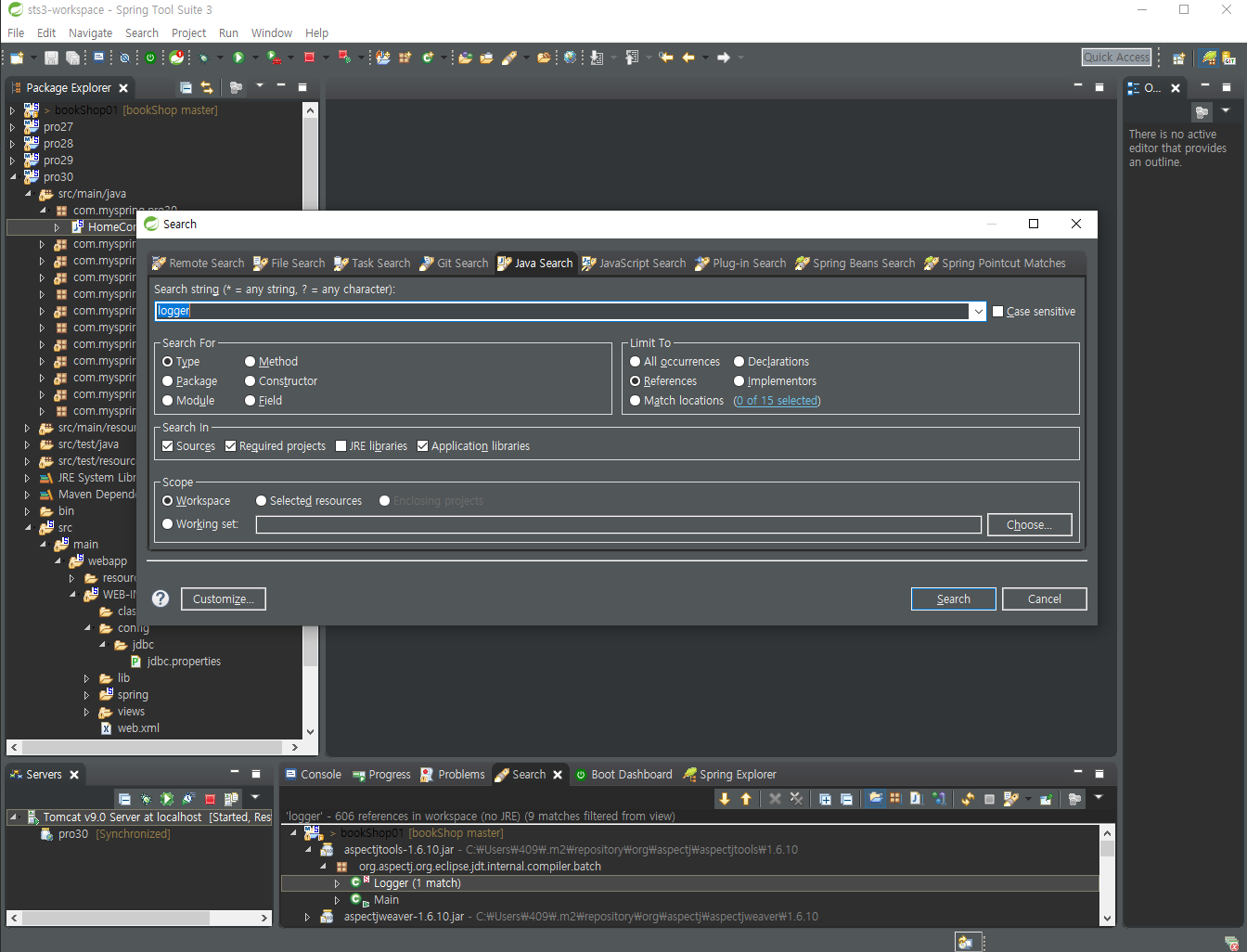
Task: Click Collapse All in Package Explorer
Action: click(x=186, y=87)
